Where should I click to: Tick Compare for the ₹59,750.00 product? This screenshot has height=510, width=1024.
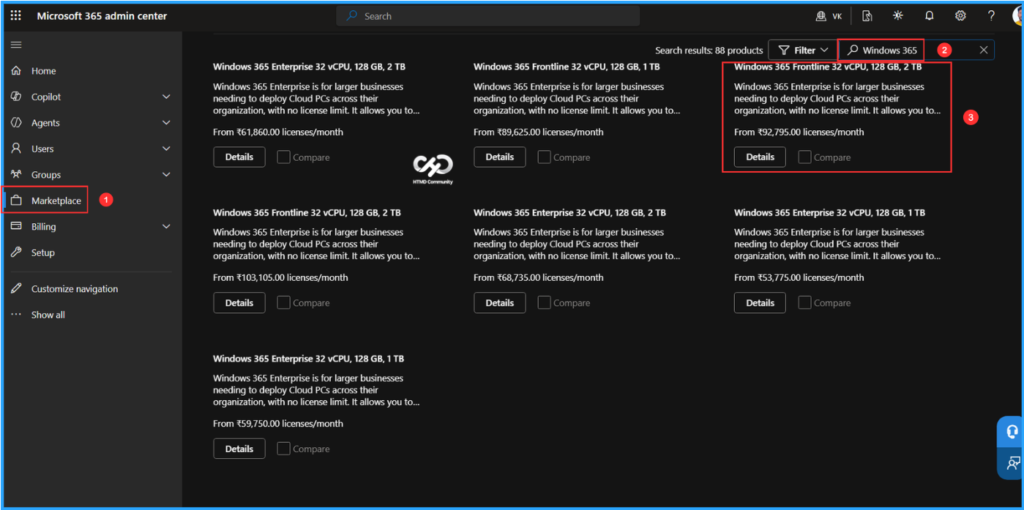(x=283, y=449)
